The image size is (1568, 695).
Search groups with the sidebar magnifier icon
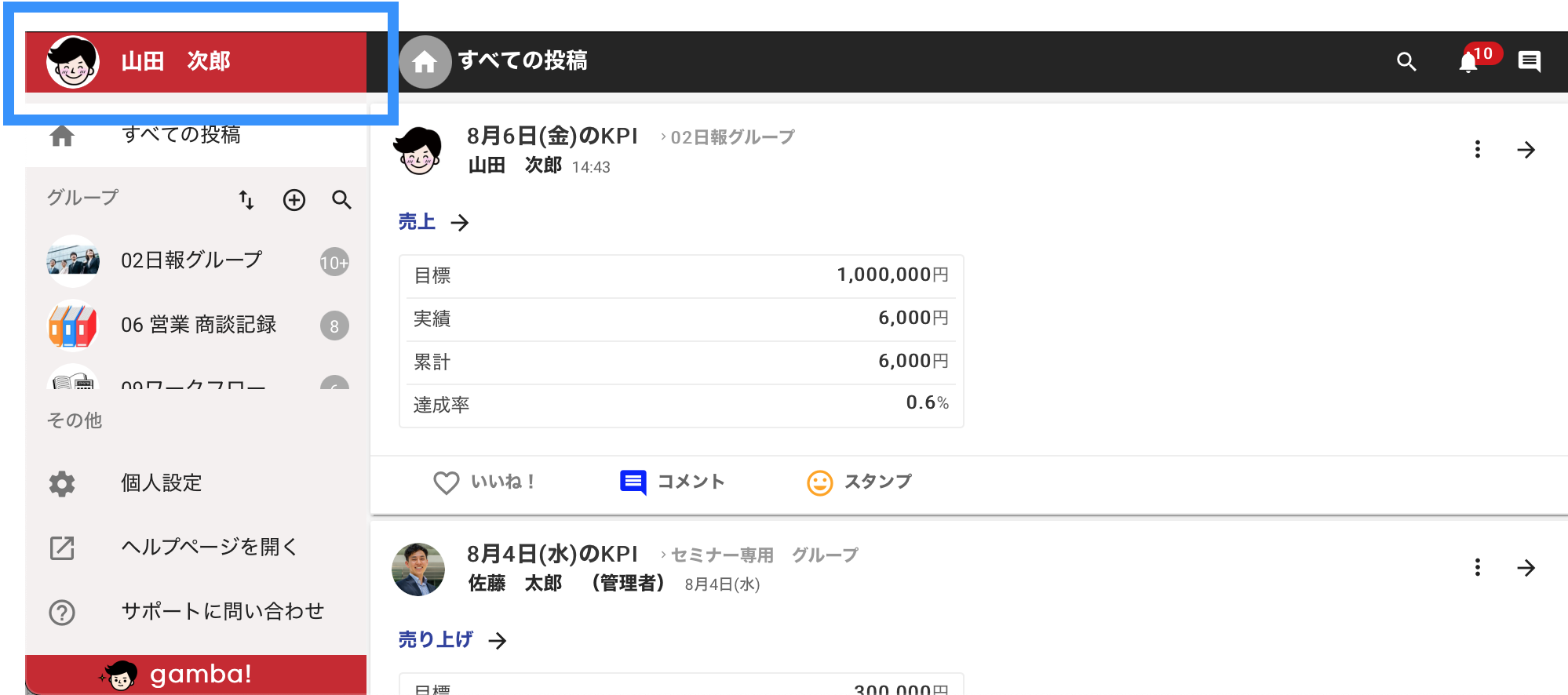click(x=341, y=200)
